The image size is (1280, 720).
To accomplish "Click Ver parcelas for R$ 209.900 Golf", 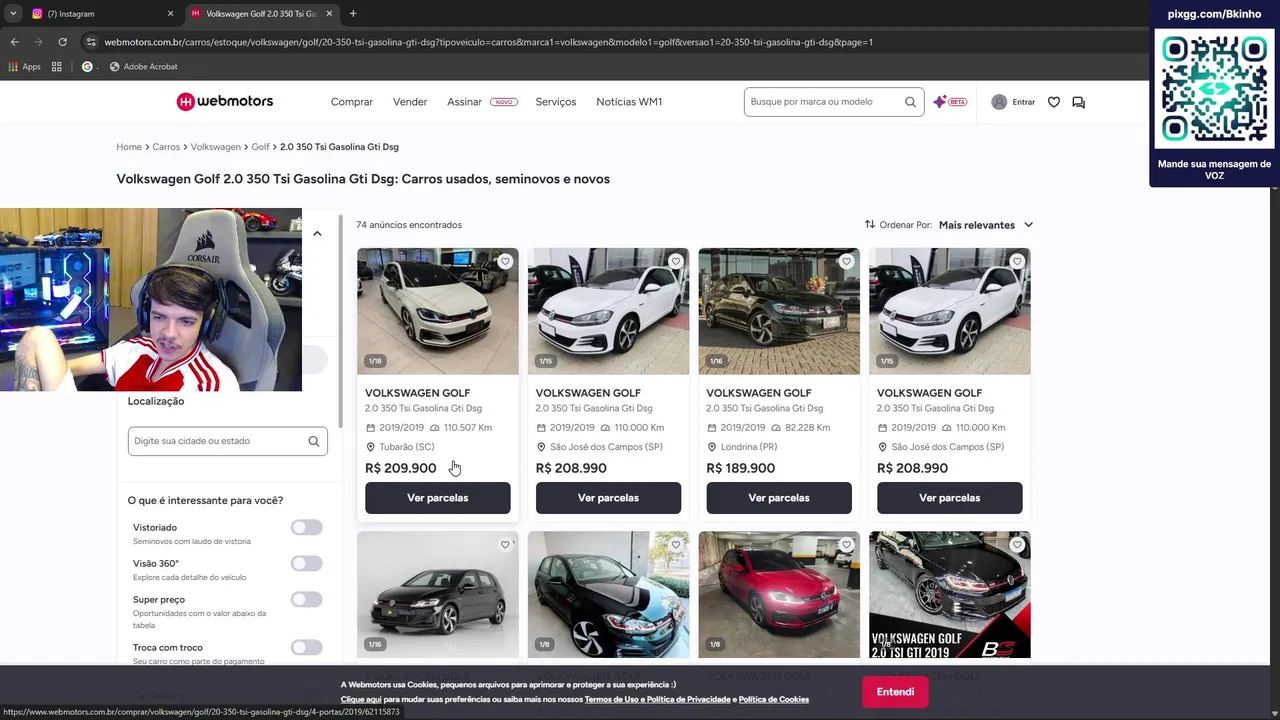I will pos(437,498).
